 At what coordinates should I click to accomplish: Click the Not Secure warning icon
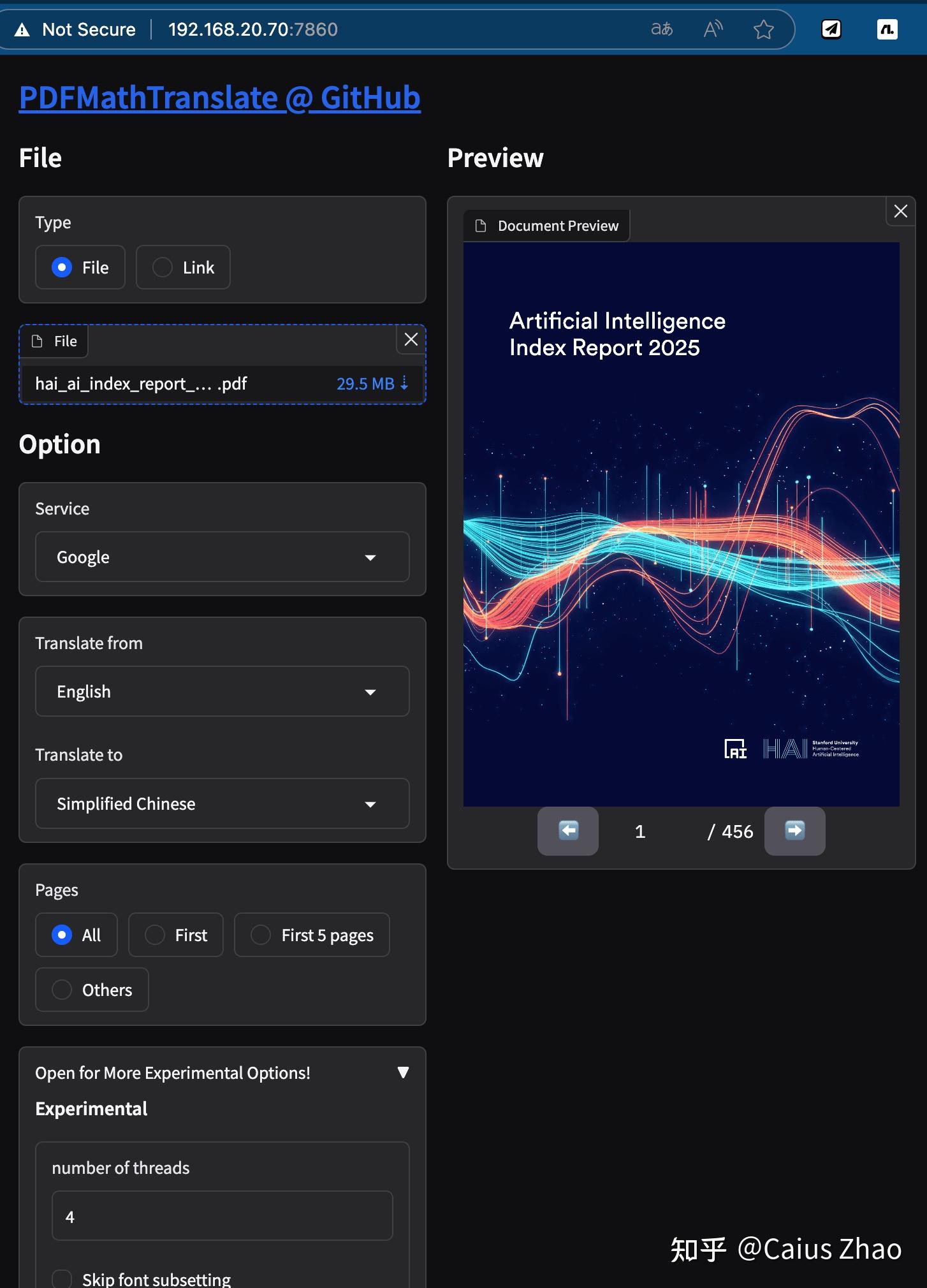click(x=22, y=30)
